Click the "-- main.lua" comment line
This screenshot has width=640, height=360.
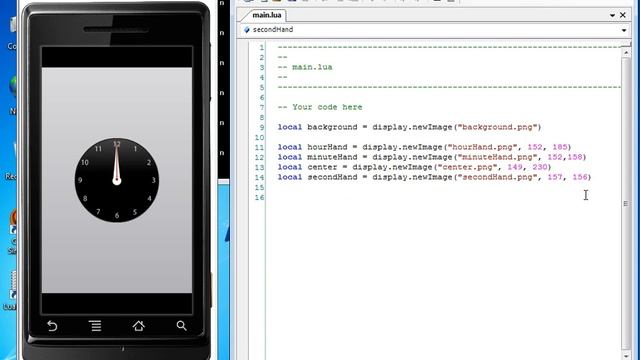[x=305, y=67]
